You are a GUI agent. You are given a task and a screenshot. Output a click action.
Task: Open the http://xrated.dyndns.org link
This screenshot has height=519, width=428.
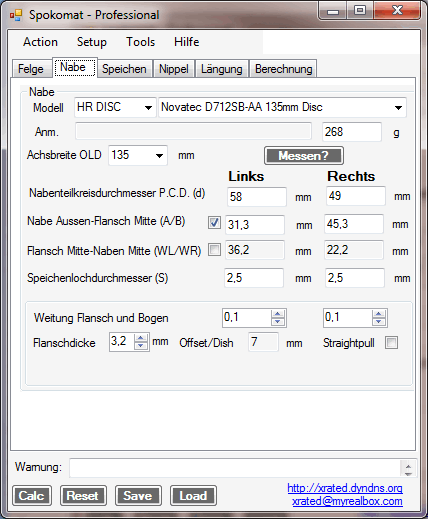pos(345,488)
